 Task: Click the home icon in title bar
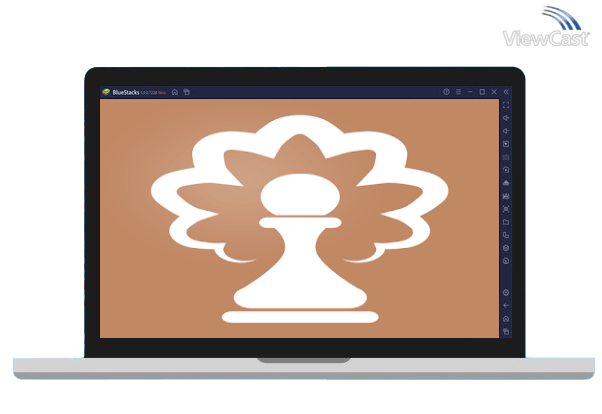point(175,92)
